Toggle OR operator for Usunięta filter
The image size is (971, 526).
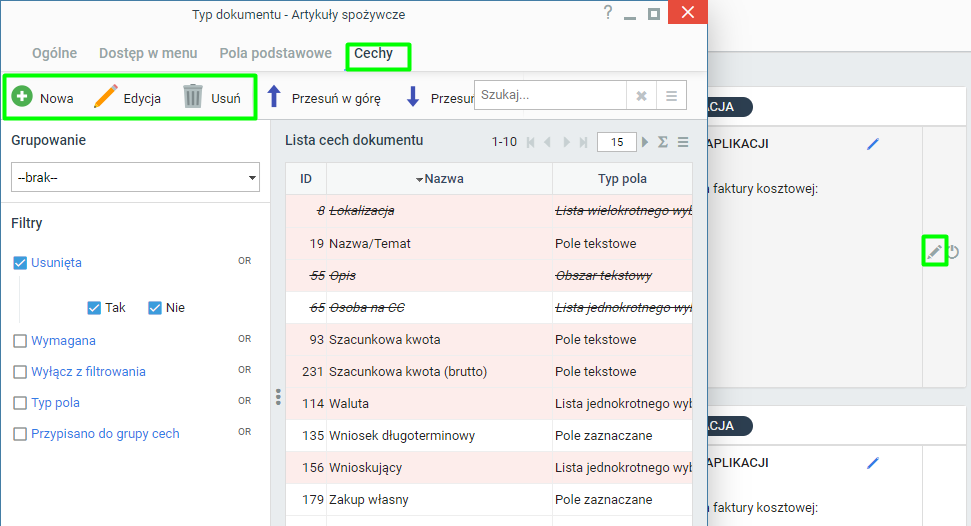click(x=245, y=261)
